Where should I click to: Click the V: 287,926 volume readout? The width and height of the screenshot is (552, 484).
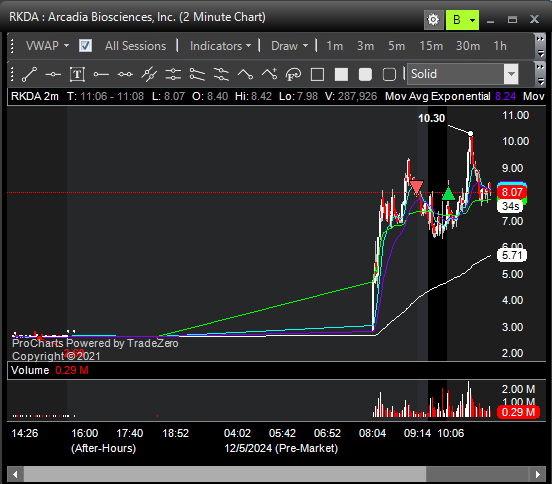coord(351,96)
